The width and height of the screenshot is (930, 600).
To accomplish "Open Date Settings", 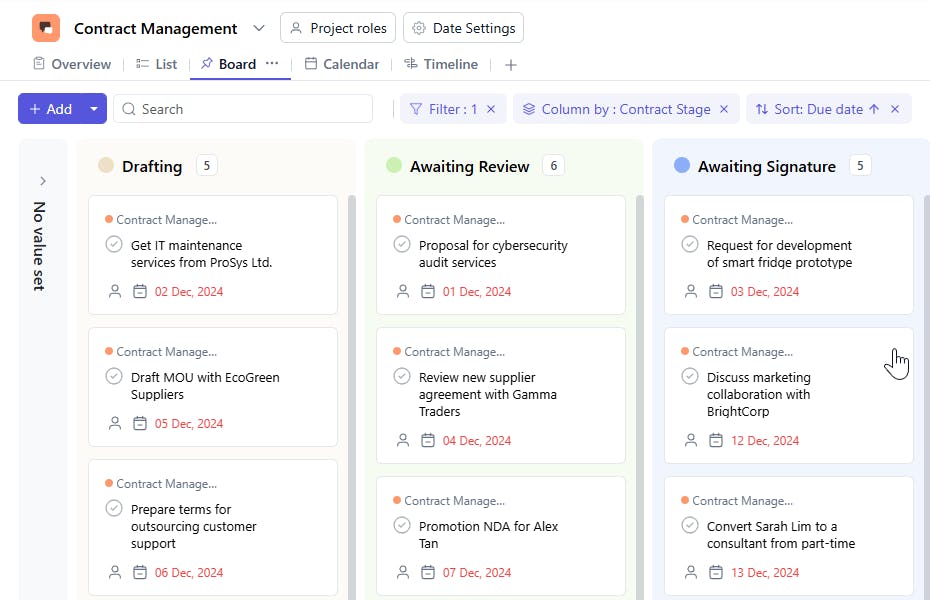I will pyautogui.click(x=463, y=28).
